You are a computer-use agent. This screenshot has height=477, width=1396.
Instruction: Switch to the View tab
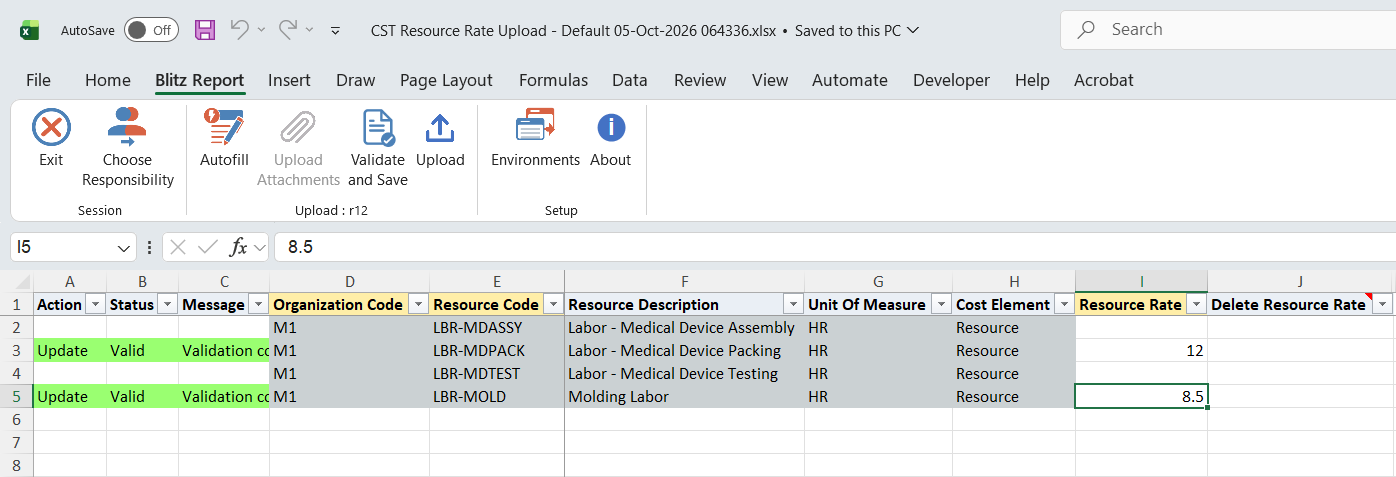770,80
